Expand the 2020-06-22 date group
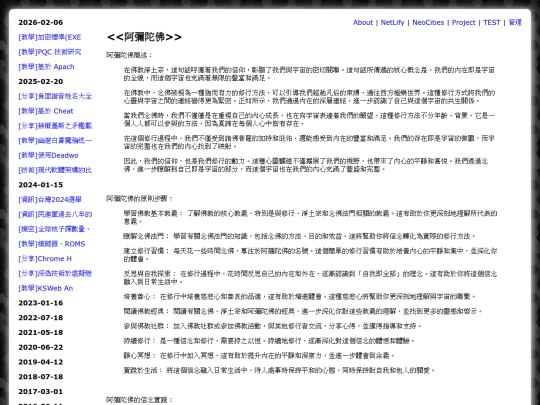 tap(41, 347)
